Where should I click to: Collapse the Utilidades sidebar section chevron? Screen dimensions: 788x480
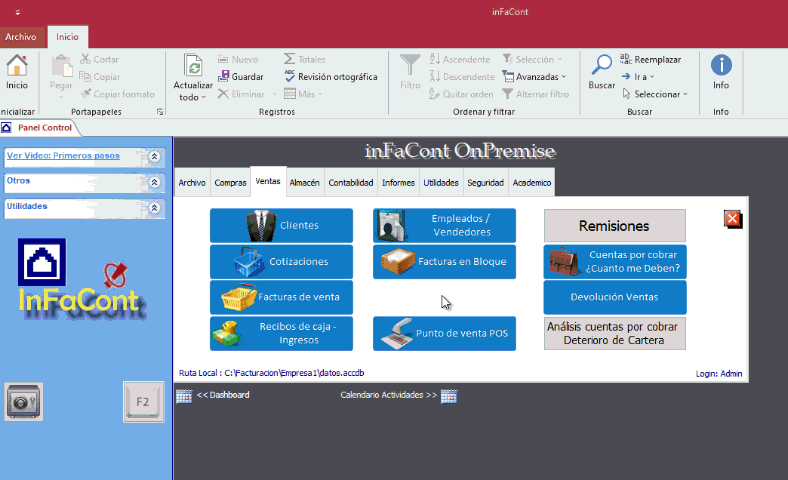tap(155, 208)
